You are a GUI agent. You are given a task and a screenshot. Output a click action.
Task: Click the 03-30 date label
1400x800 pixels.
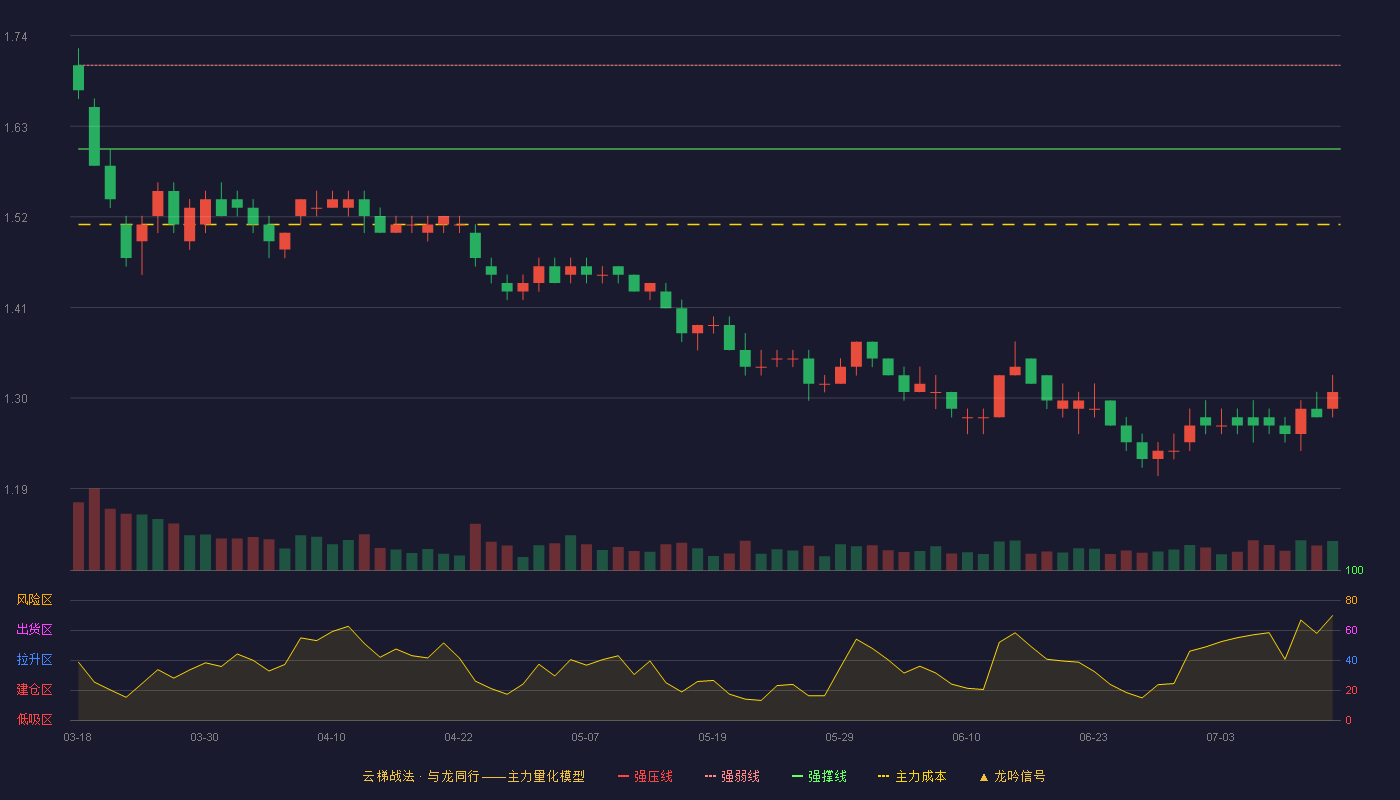pyautogui.click(x=204, y=737)
